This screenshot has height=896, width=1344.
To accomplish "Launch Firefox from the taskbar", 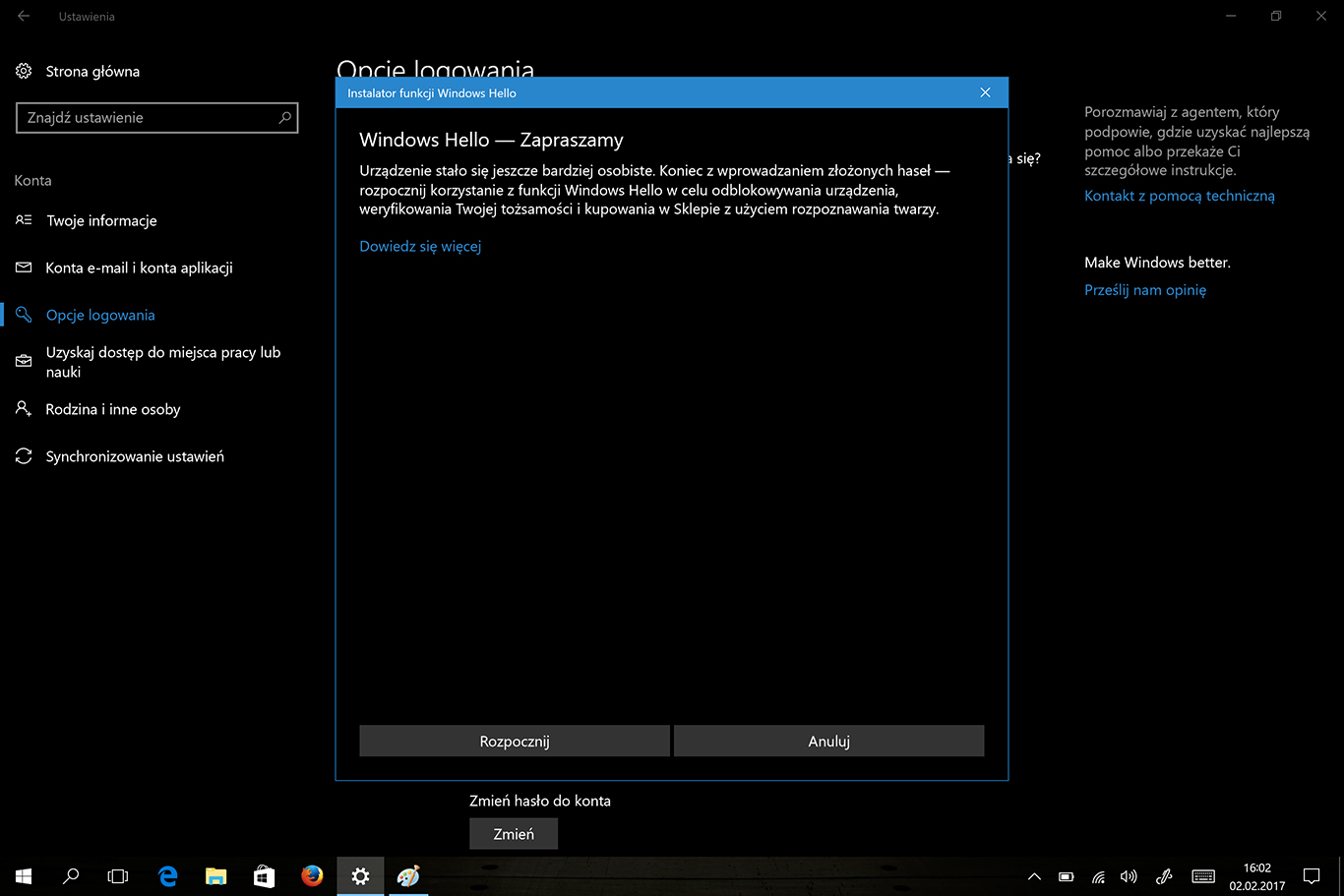I will click(x=312, y=875).
